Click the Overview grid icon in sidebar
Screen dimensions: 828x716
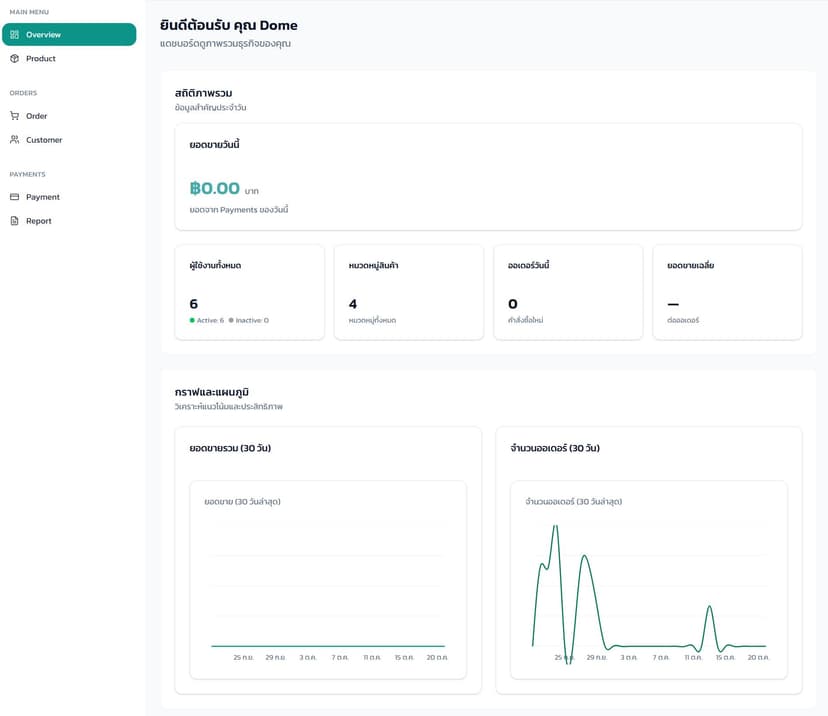[14, 34]
